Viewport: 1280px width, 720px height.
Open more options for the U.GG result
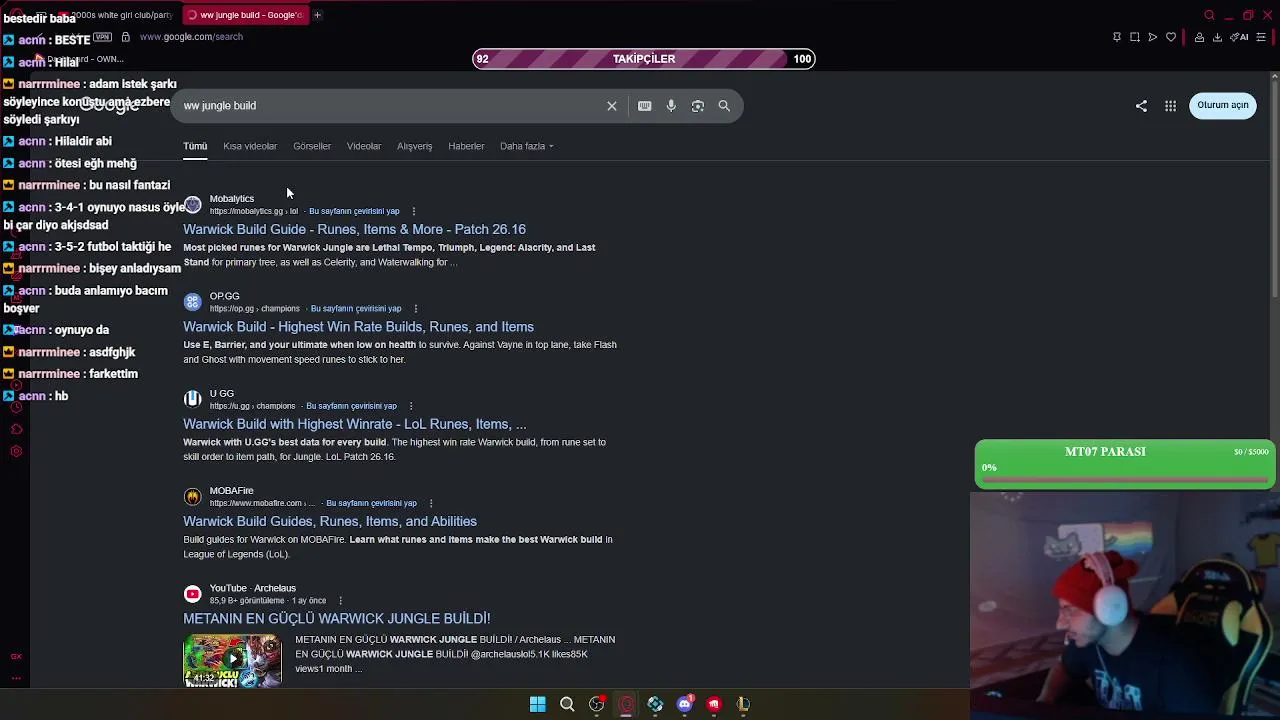click(x=411, y=406)
